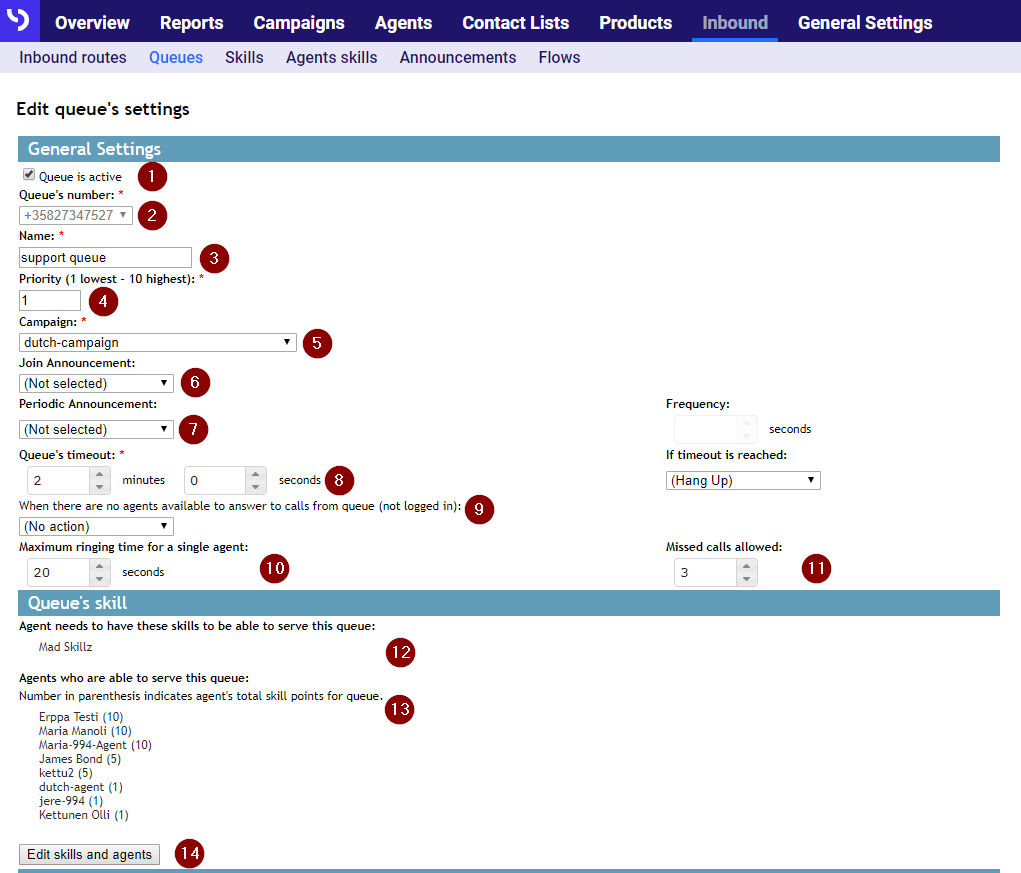Click the timeout minutes field
Viewport: 1021px width, 873px height.
coord(59,480)
